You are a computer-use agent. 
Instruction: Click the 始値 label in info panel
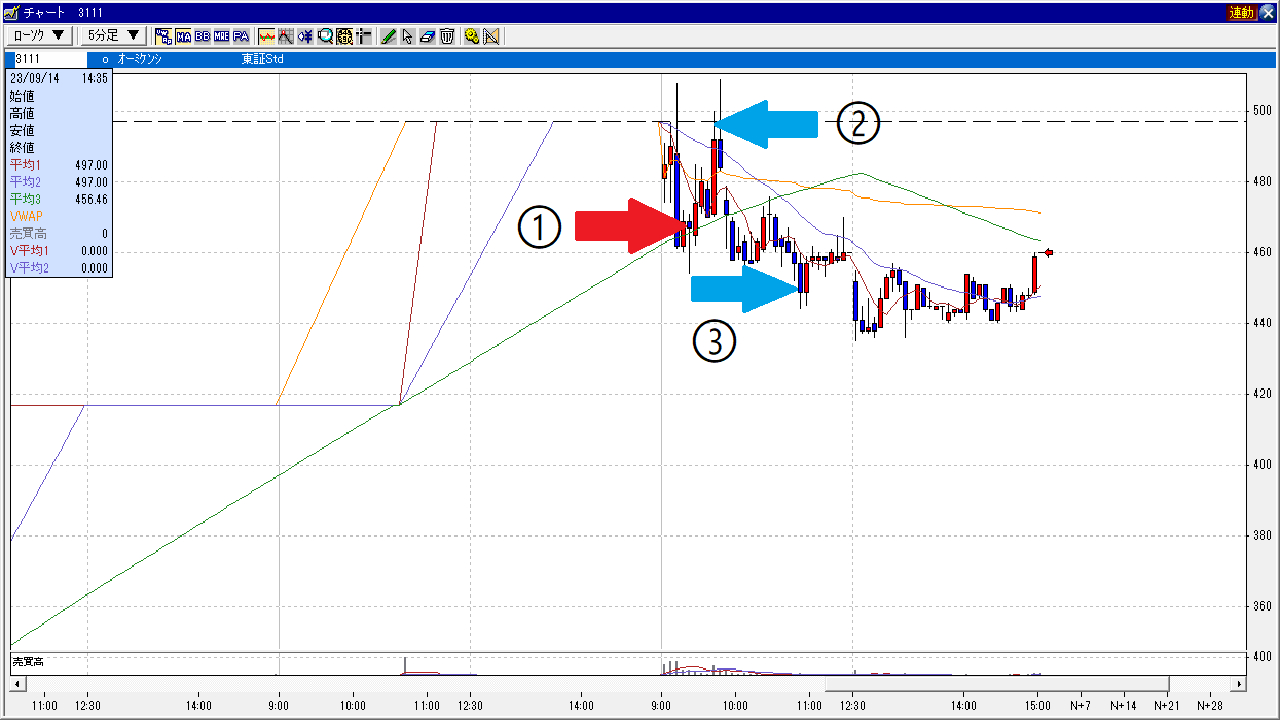coord(22,96)
